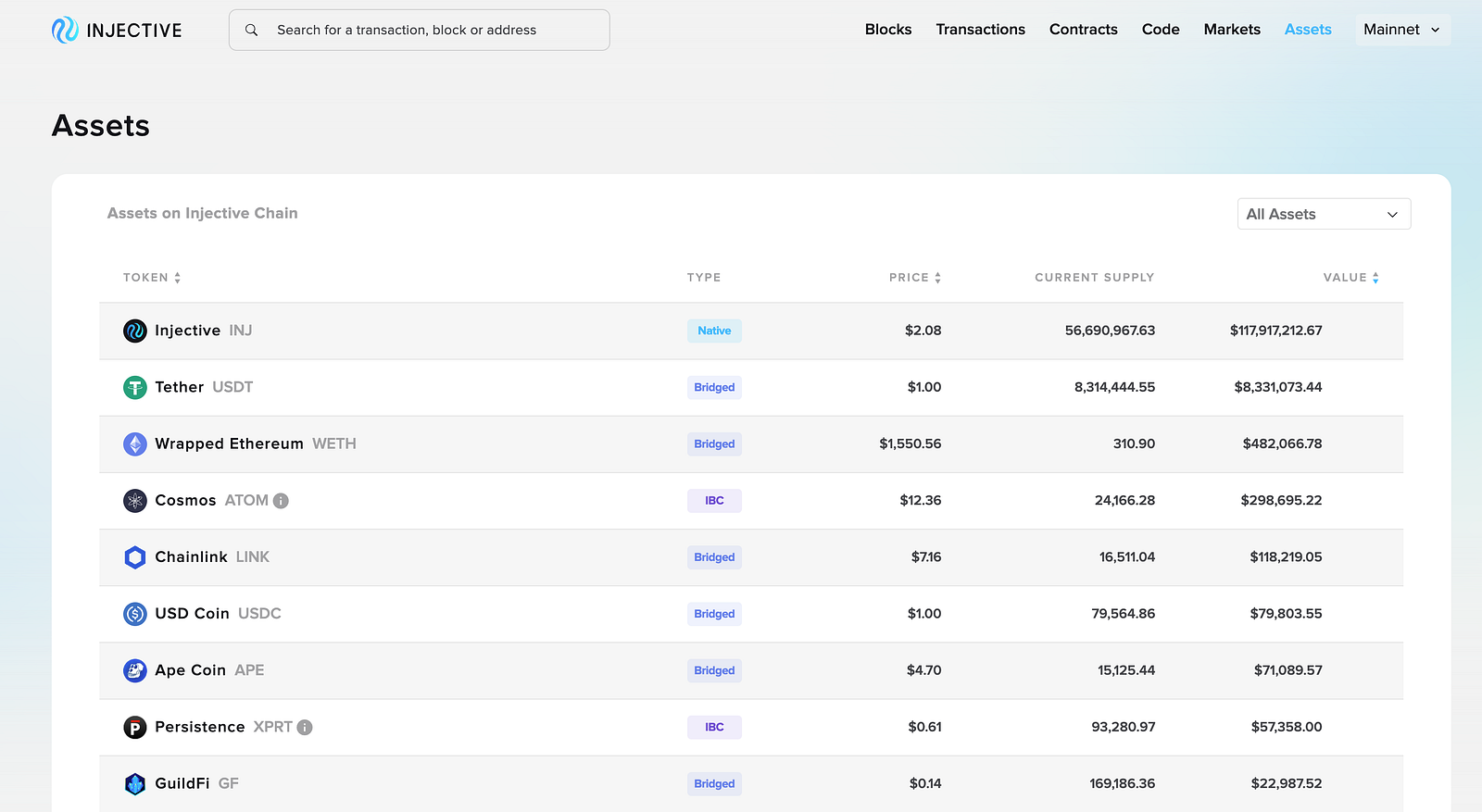The image size is (1482, 812).
Task: Click the 56,690,967.63 supply figure
Action: coord(1110,331)
